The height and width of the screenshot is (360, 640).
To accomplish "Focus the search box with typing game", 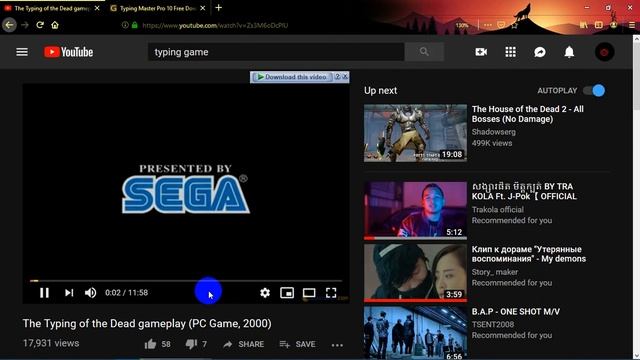I will [276, 52].
